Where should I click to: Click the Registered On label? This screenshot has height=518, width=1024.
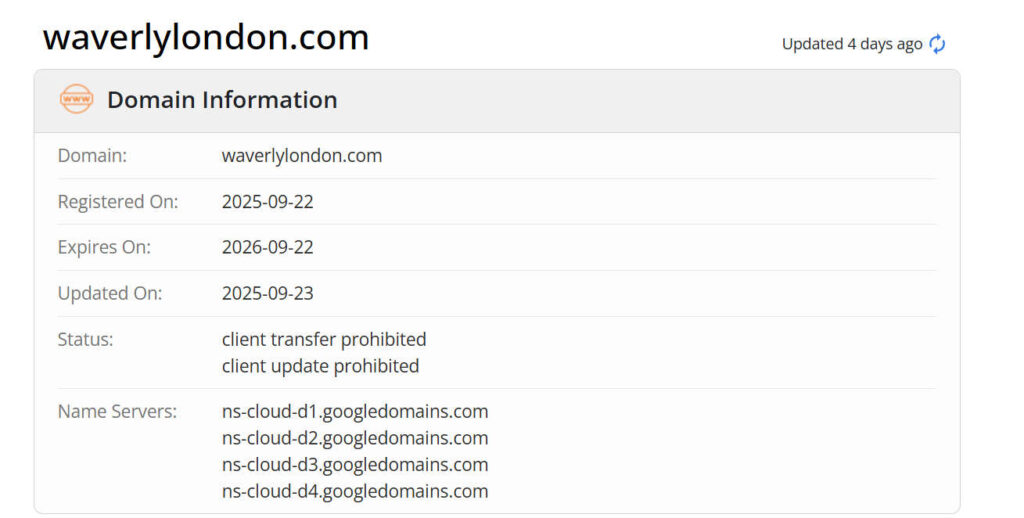(x=118, y=202)
